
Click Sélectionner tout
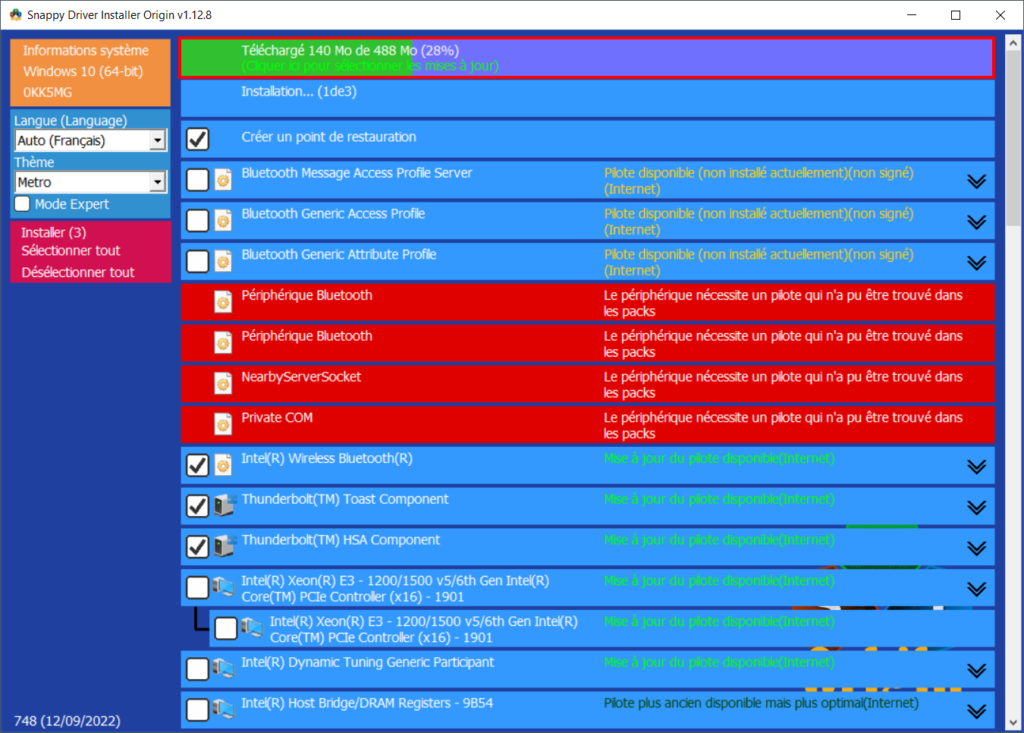coord(71,251)
